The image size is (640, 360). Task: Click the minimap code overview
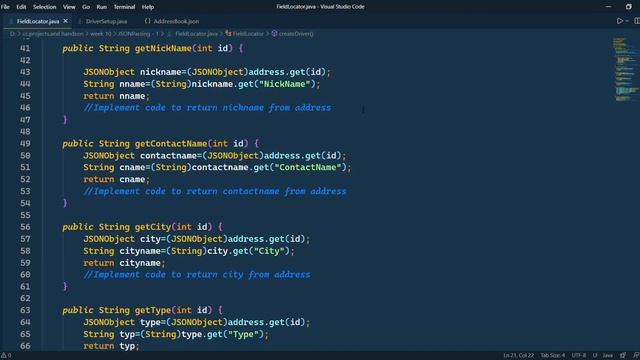click(625, 69)
